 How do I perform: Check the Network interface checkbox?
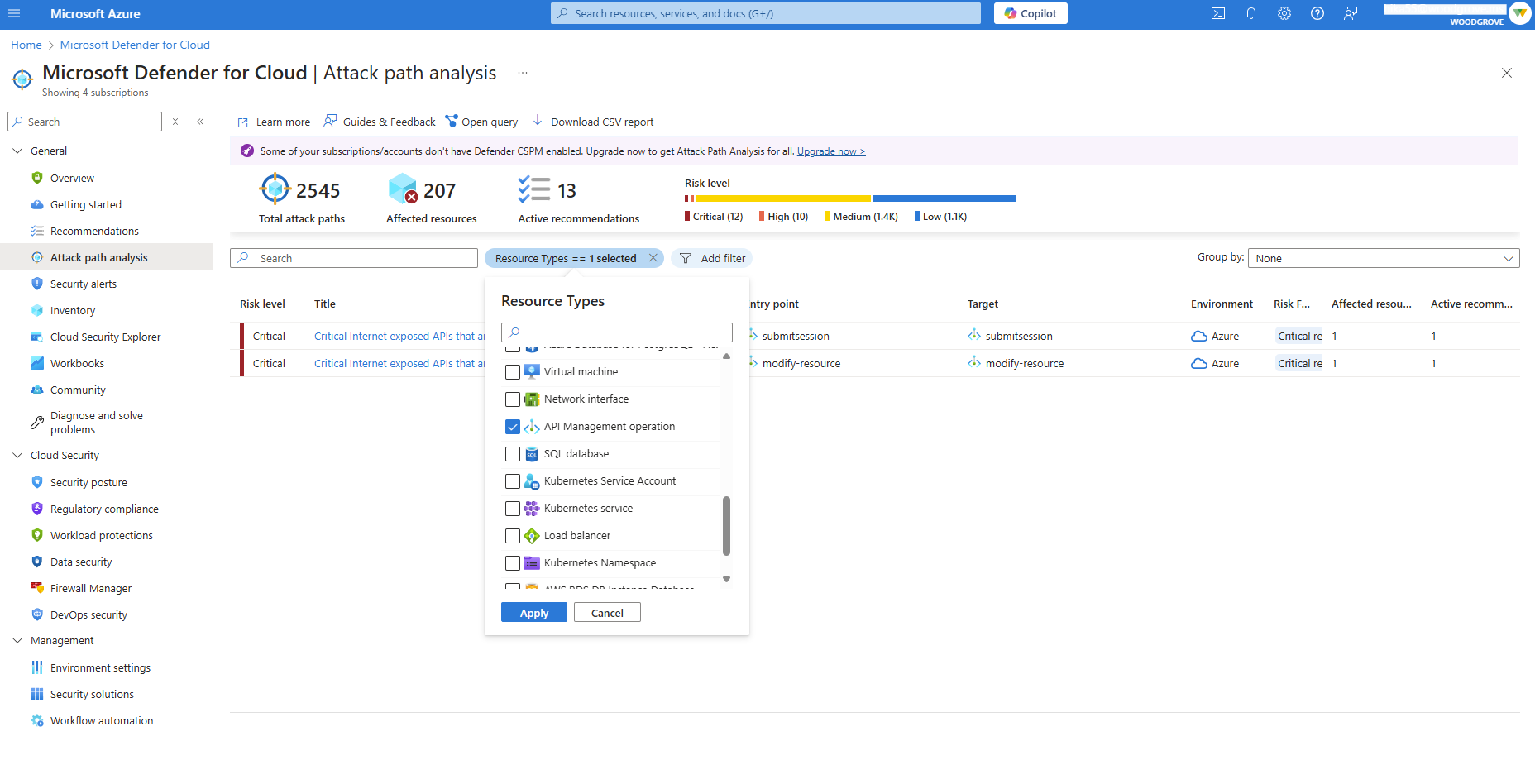(513, 399)
